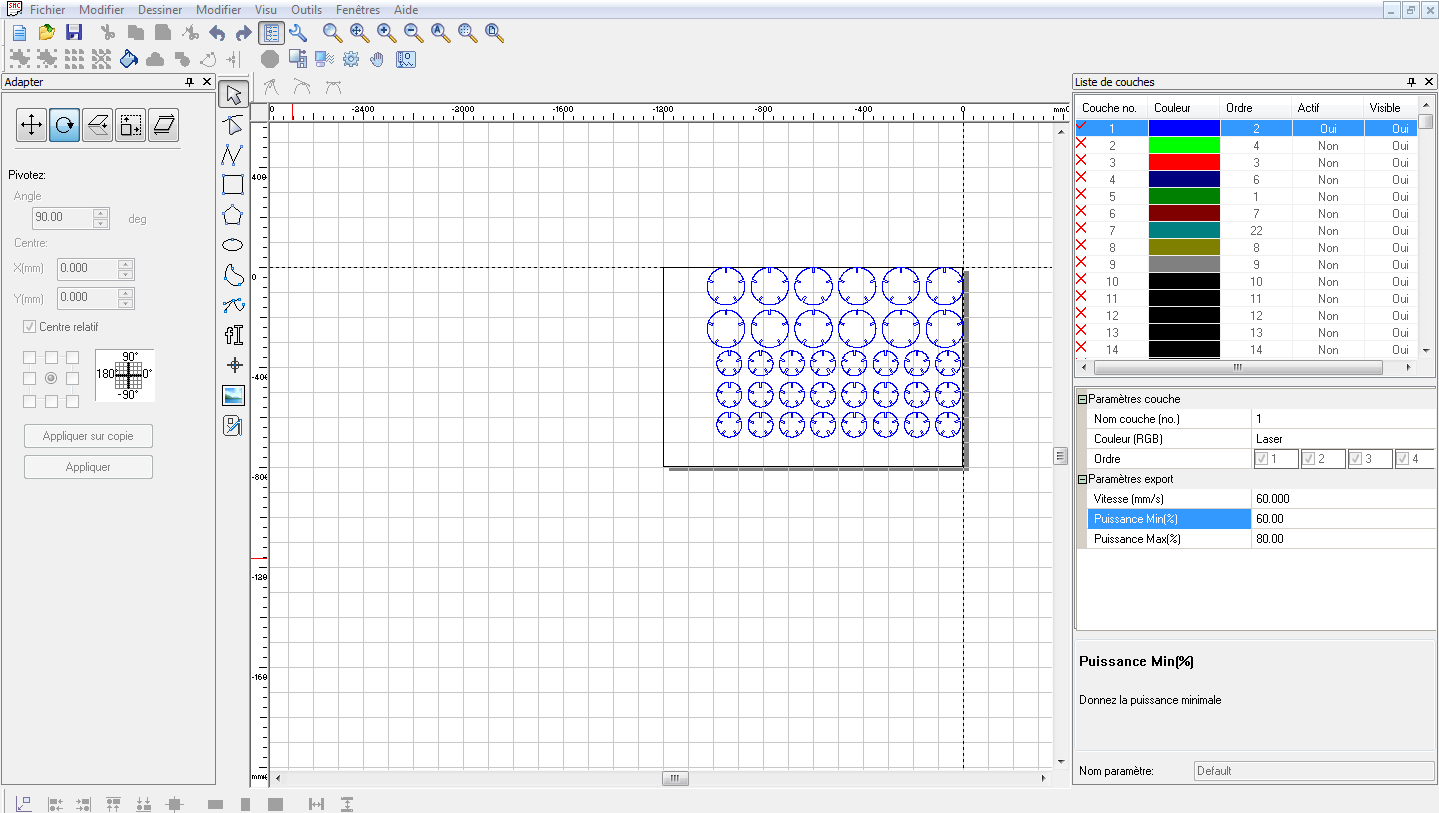Redo with the right curved arrow icon

pyautogui.click(x=243, y=33)
